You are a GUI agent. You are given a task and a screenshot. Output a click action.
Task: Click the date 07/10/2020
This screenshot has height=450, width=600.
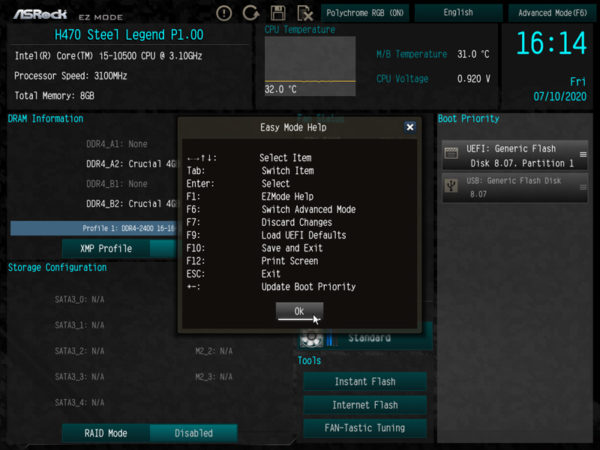pos(560,96)
